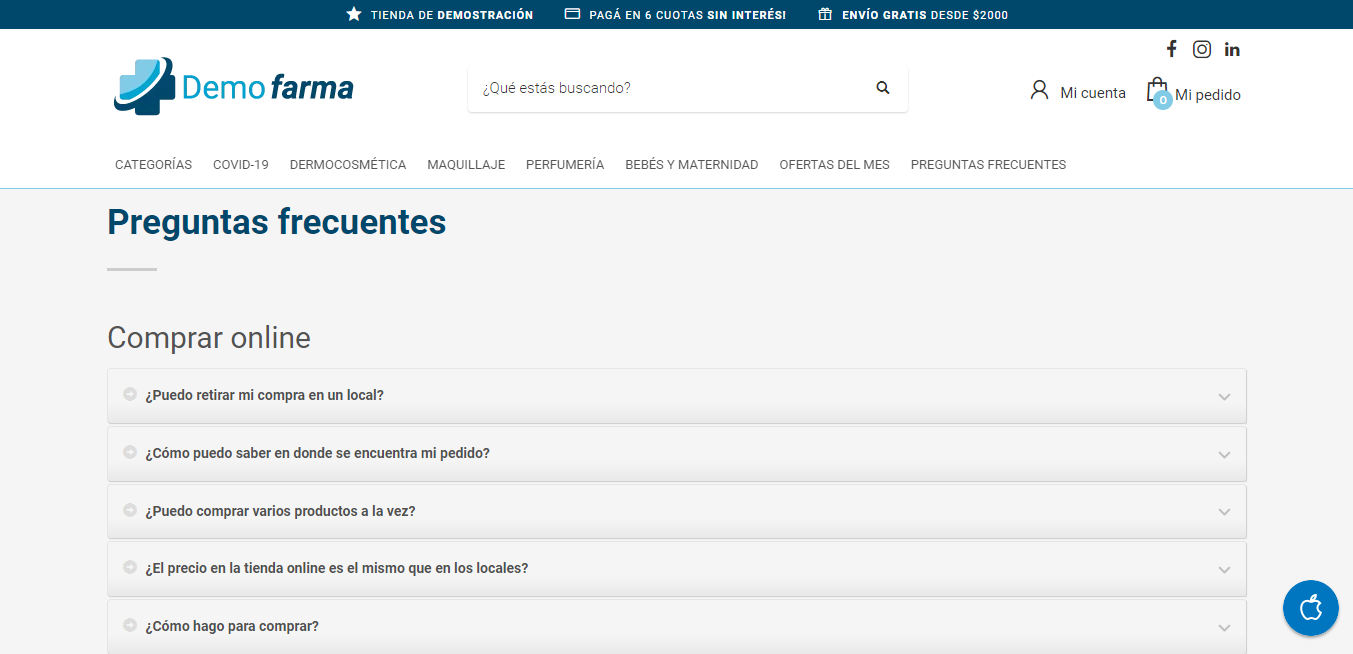This screenshot has height=654, width=1353.
Task: Open PREGUNTAS FRECUENTES menu item
Action: 988,165
